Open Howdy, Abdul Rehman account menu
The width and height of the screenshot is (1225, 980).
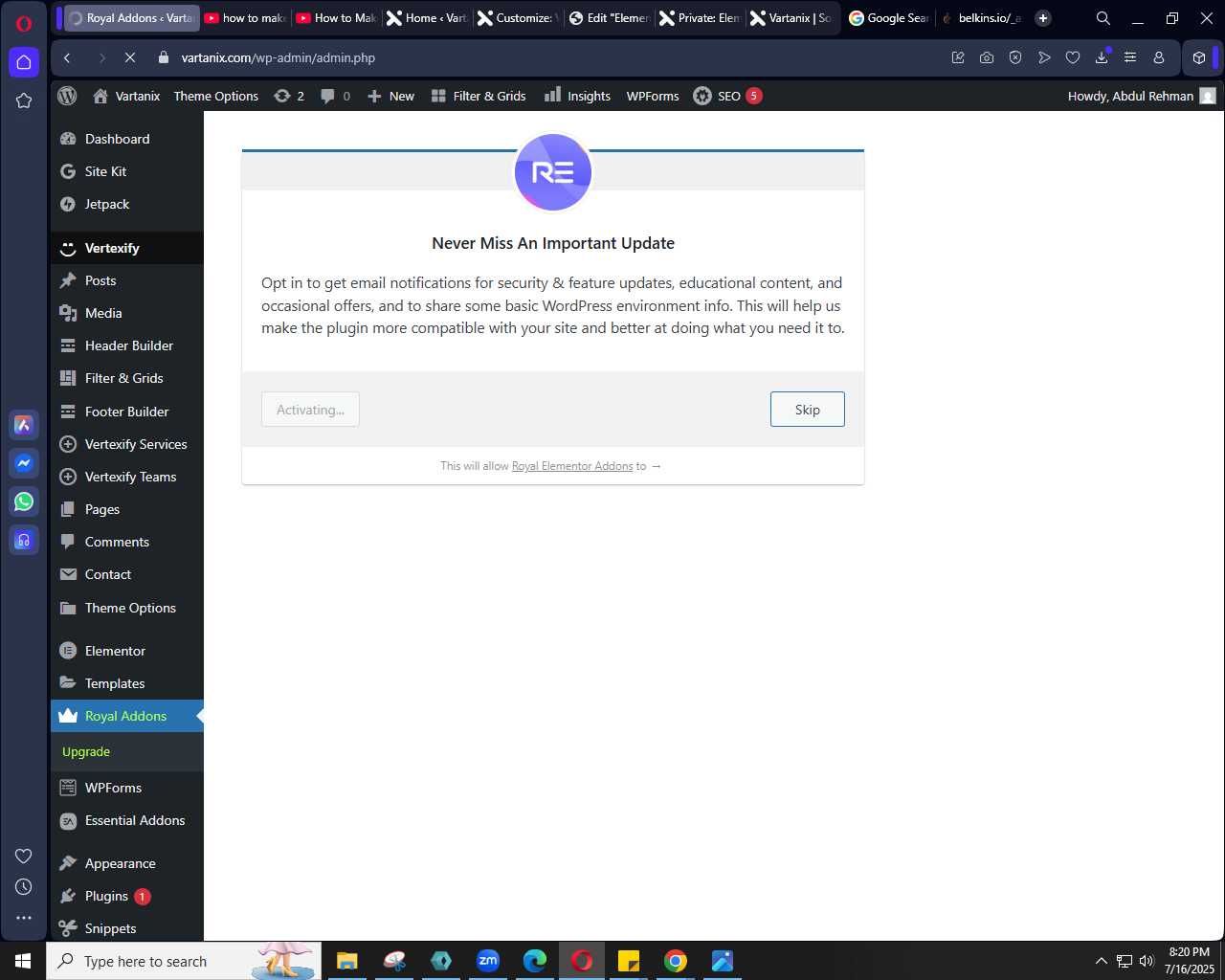click(x=1141, y=96)
